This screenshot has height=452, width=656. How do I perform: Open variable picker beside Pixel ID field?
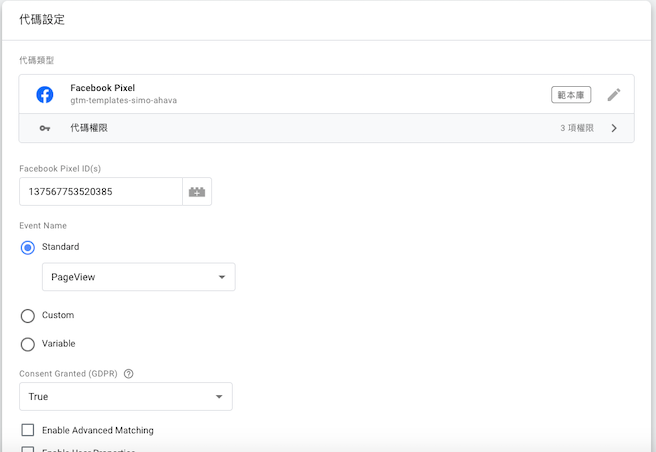coord(197,192)
